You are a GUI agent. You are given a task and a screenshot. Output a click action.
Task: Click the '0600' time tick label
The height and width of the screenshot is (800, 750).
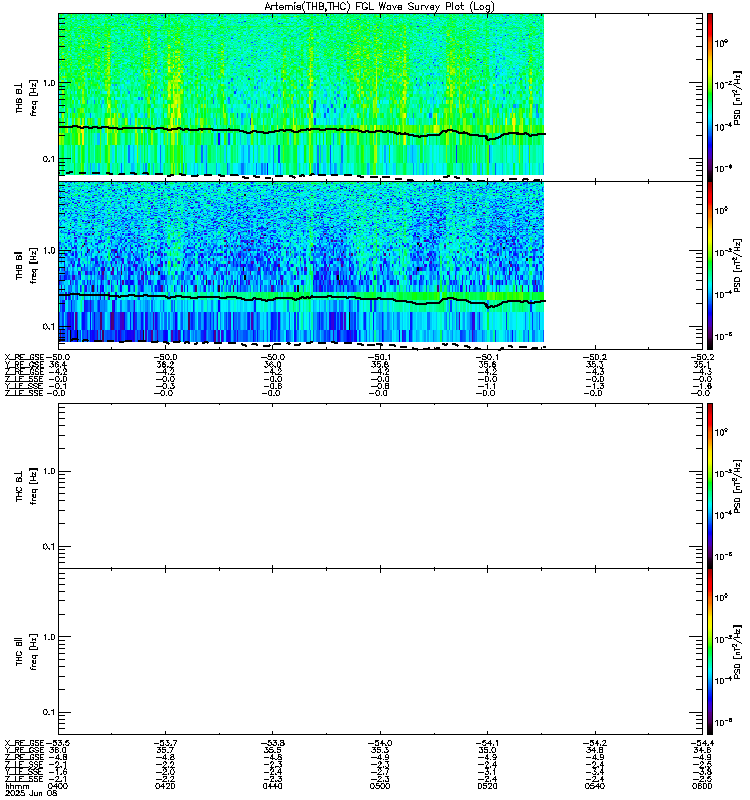tap(702, 786)
